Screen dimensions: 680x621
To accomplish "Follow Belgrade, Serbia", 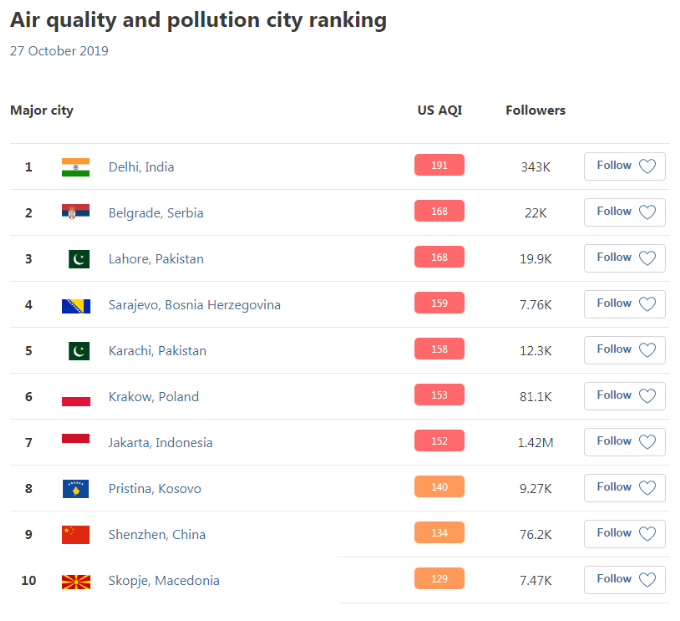I will 624,212.
